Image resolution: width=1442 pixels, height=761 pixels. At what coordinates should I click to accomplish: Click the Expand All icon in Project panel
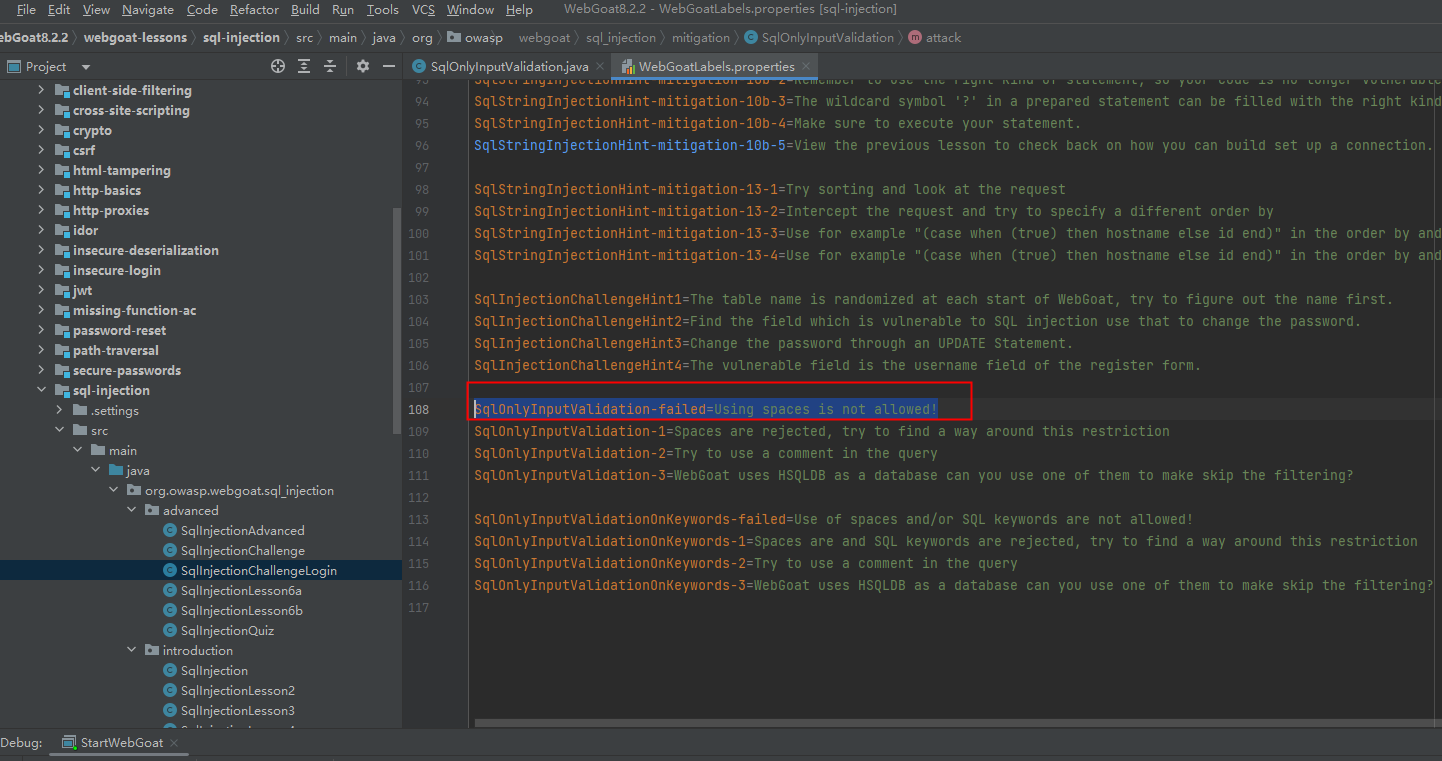(305, 66)
